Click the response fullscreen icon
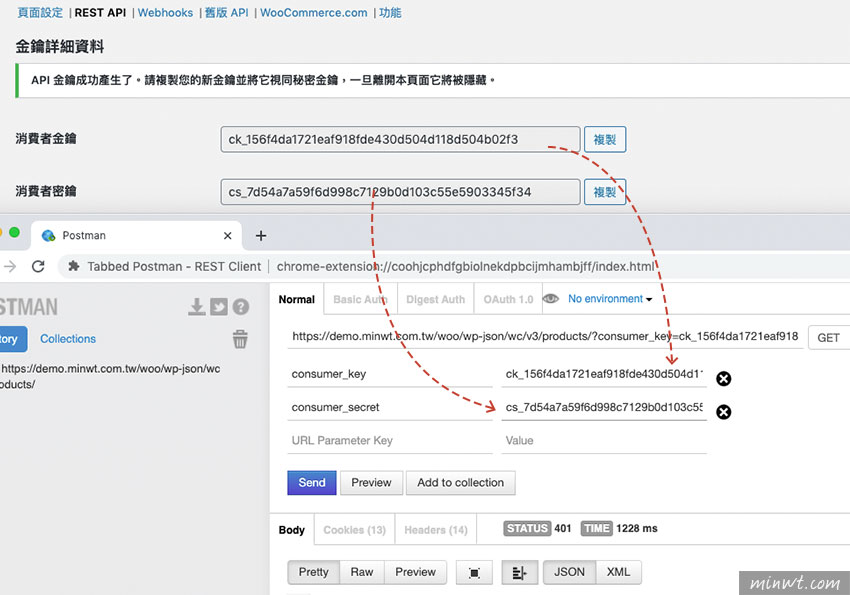850x595 pixels. coord(474,573)
